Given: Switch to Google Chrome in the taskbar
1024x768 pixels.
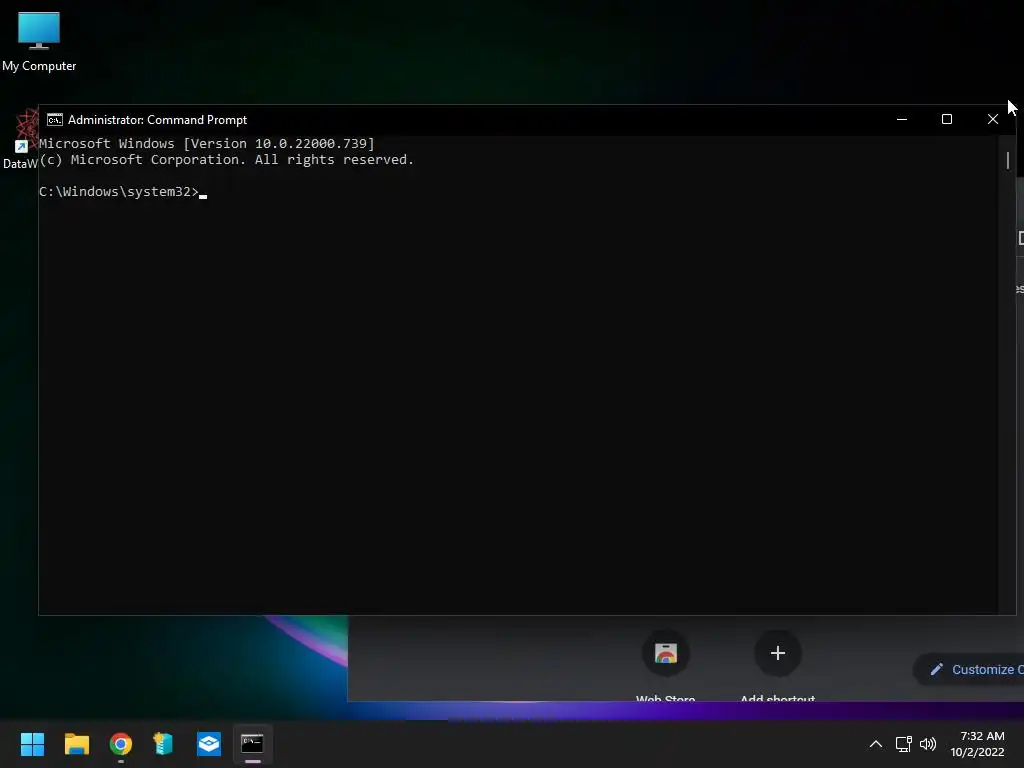Looking at the screenshot, I should point(121,744).
